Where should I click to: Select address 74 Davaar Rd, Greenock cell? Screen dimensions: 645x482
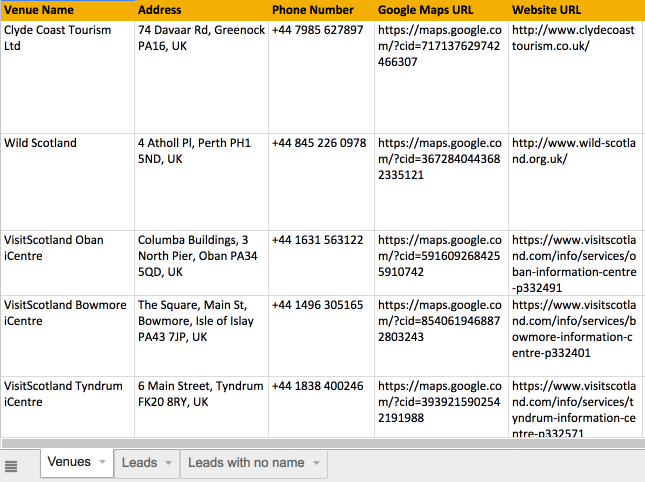201,77
